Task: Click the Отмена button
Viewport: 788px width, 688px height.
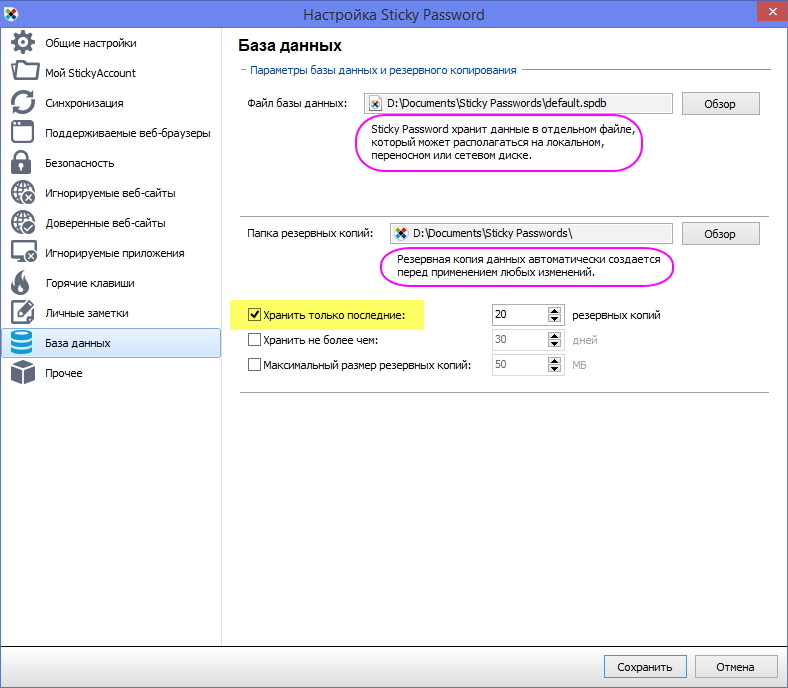Action: (x=735, y=667)
